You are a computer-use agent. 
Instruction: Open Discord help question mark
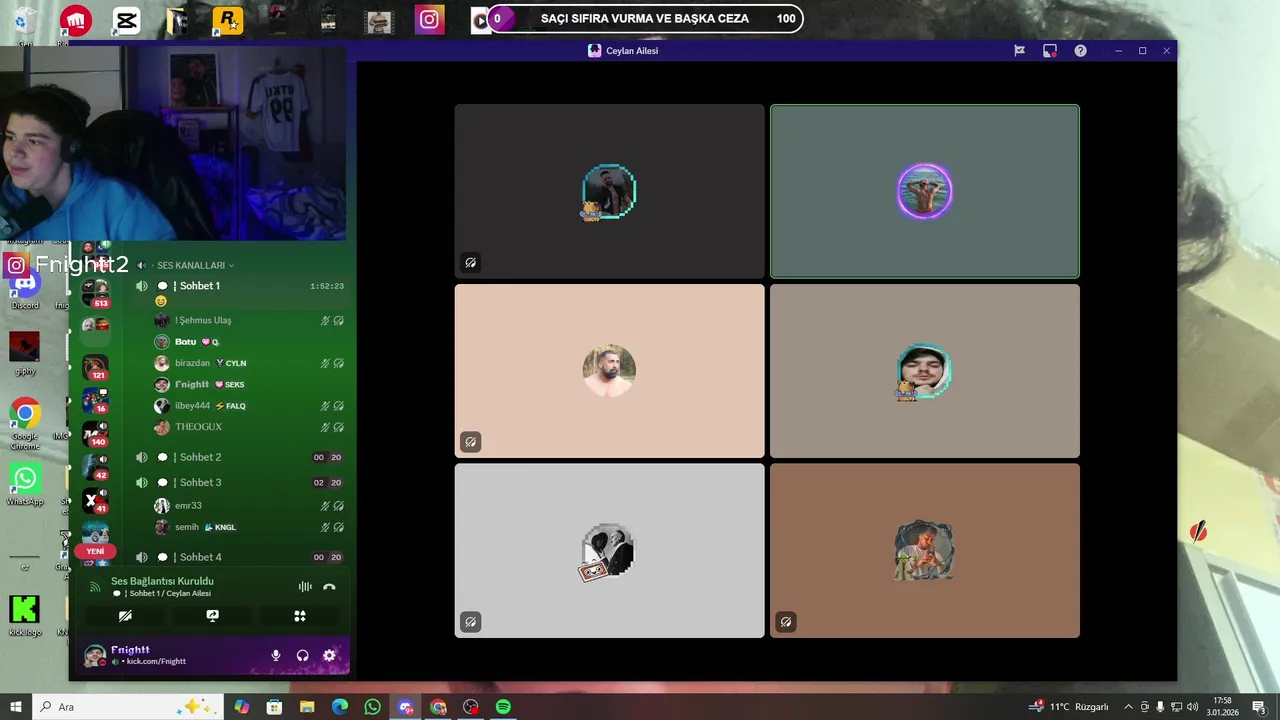(x=1080, y=51)
